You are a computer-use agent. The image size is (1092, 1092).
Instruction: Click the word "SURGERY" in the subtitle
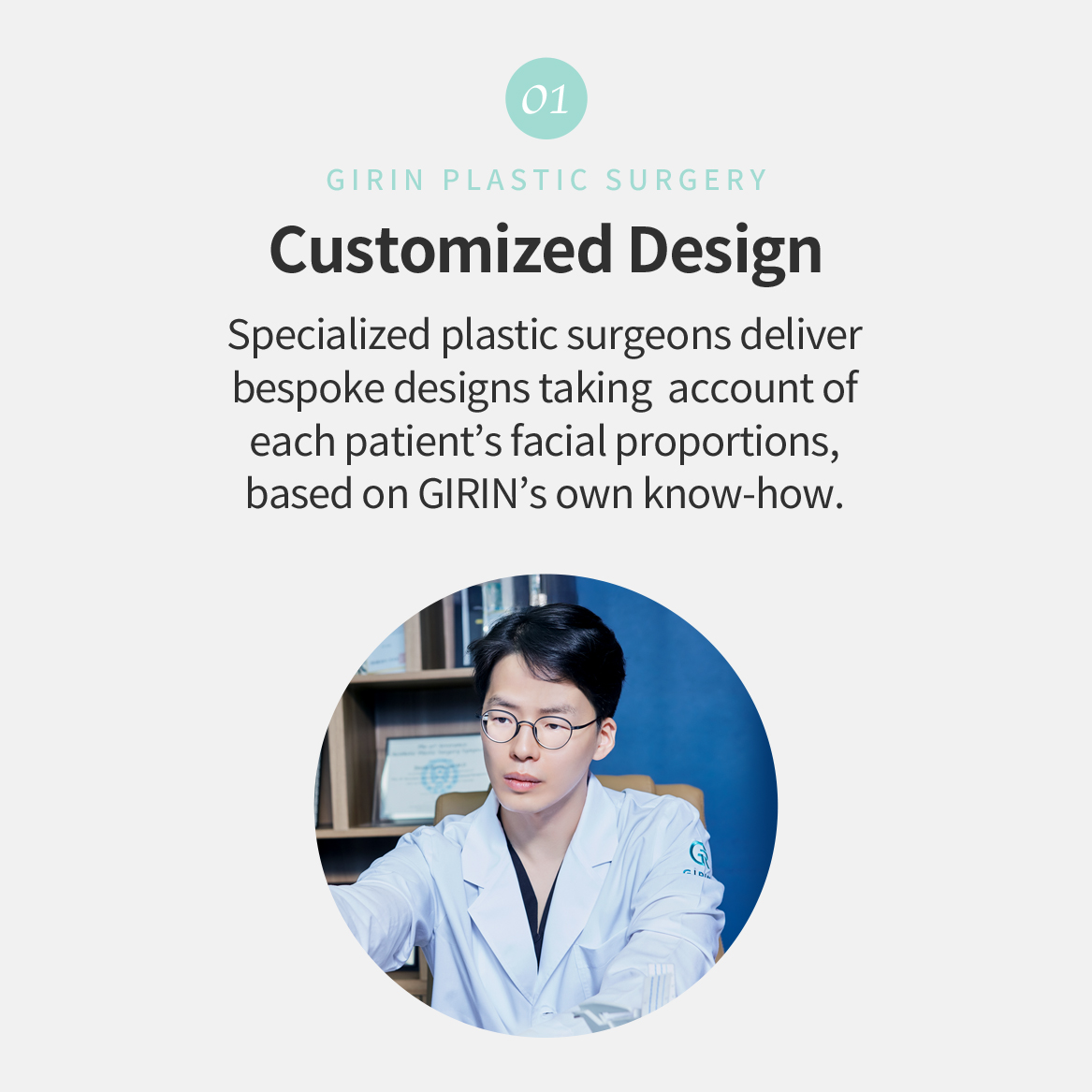click(686, 180)
